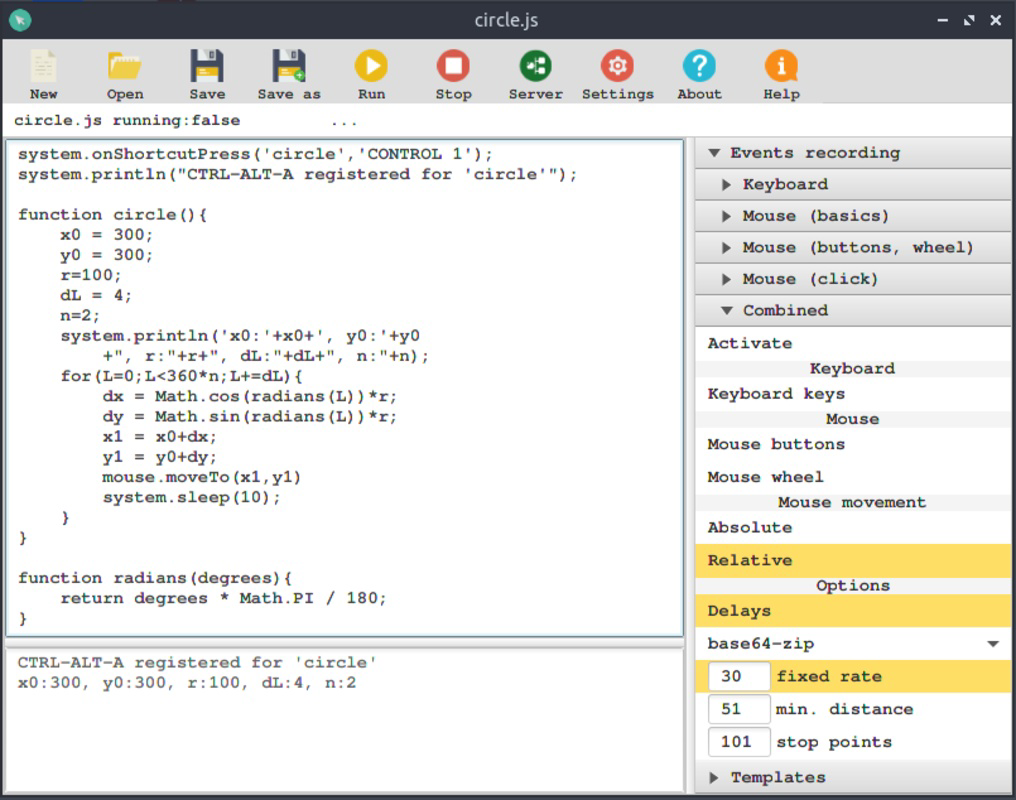The height and width of the screenshot is (800, 1016).
Task: Click the 'min. distance' label
Action: (844, 709)
